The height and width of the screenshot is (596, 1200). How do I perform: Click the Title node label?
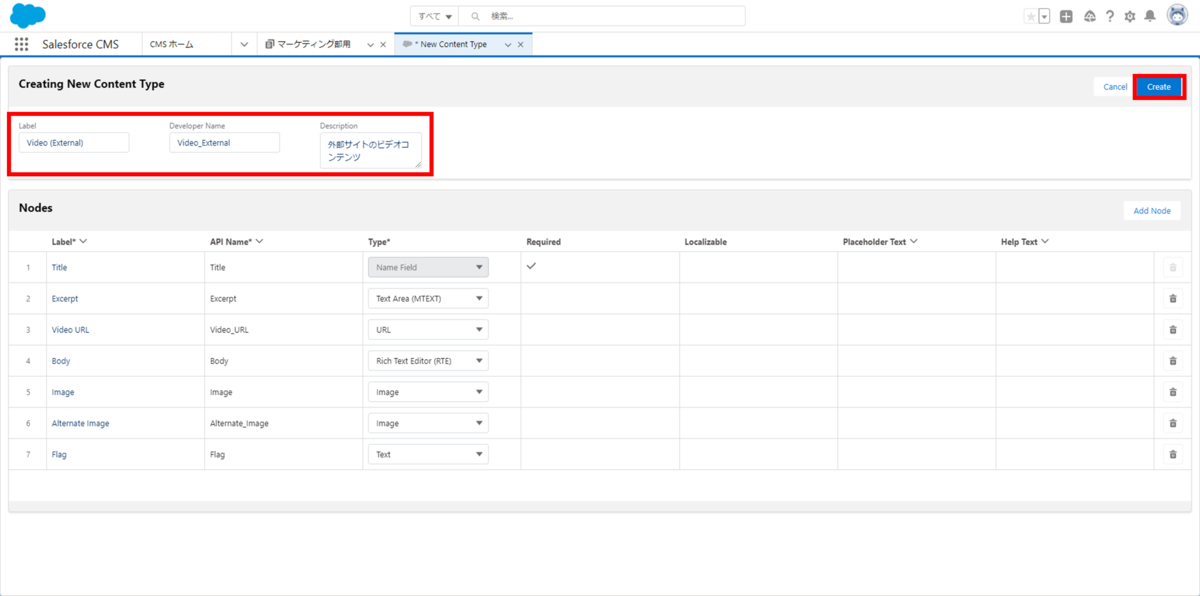(60, 268)
